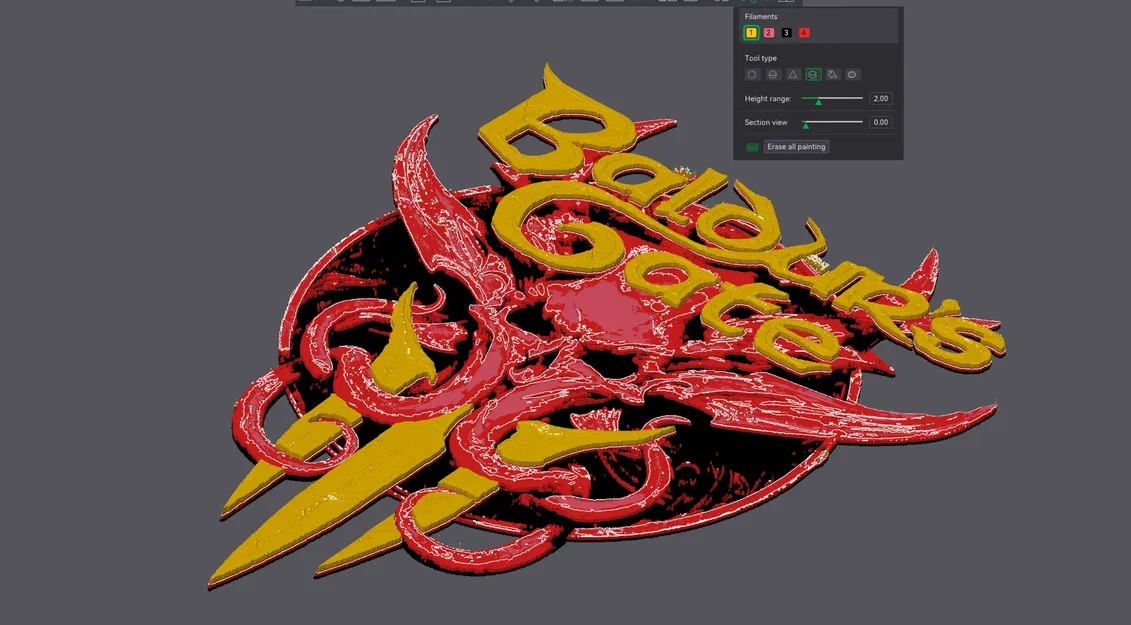This screenshot has width=1131, height=625.
Task: Click the Filaments label
Action: tap(761, 16)
